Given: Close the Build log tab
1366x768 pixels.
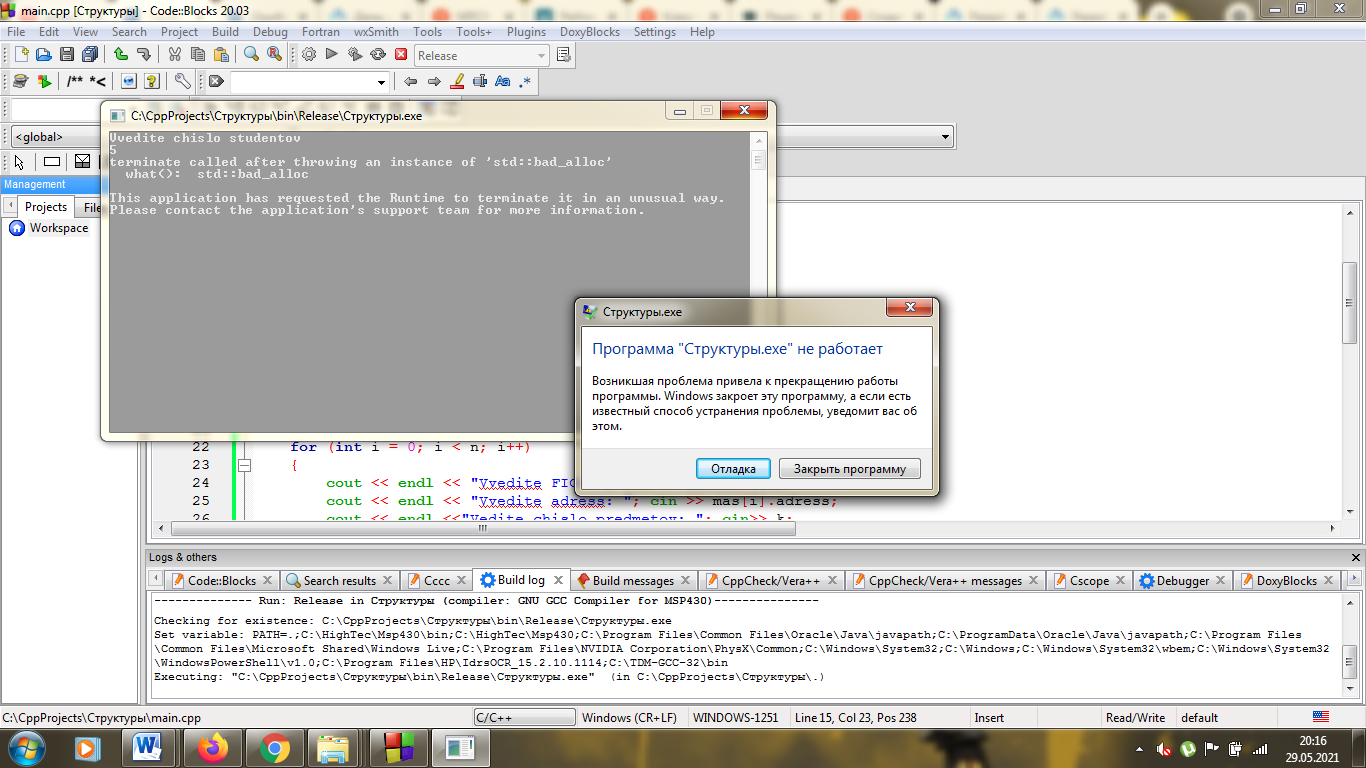Looking at the screenshot, I should click(x=558, y=580).
